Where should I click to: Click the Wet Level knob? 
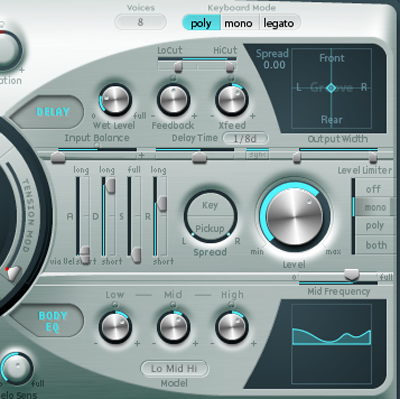(x=115, y=99)
